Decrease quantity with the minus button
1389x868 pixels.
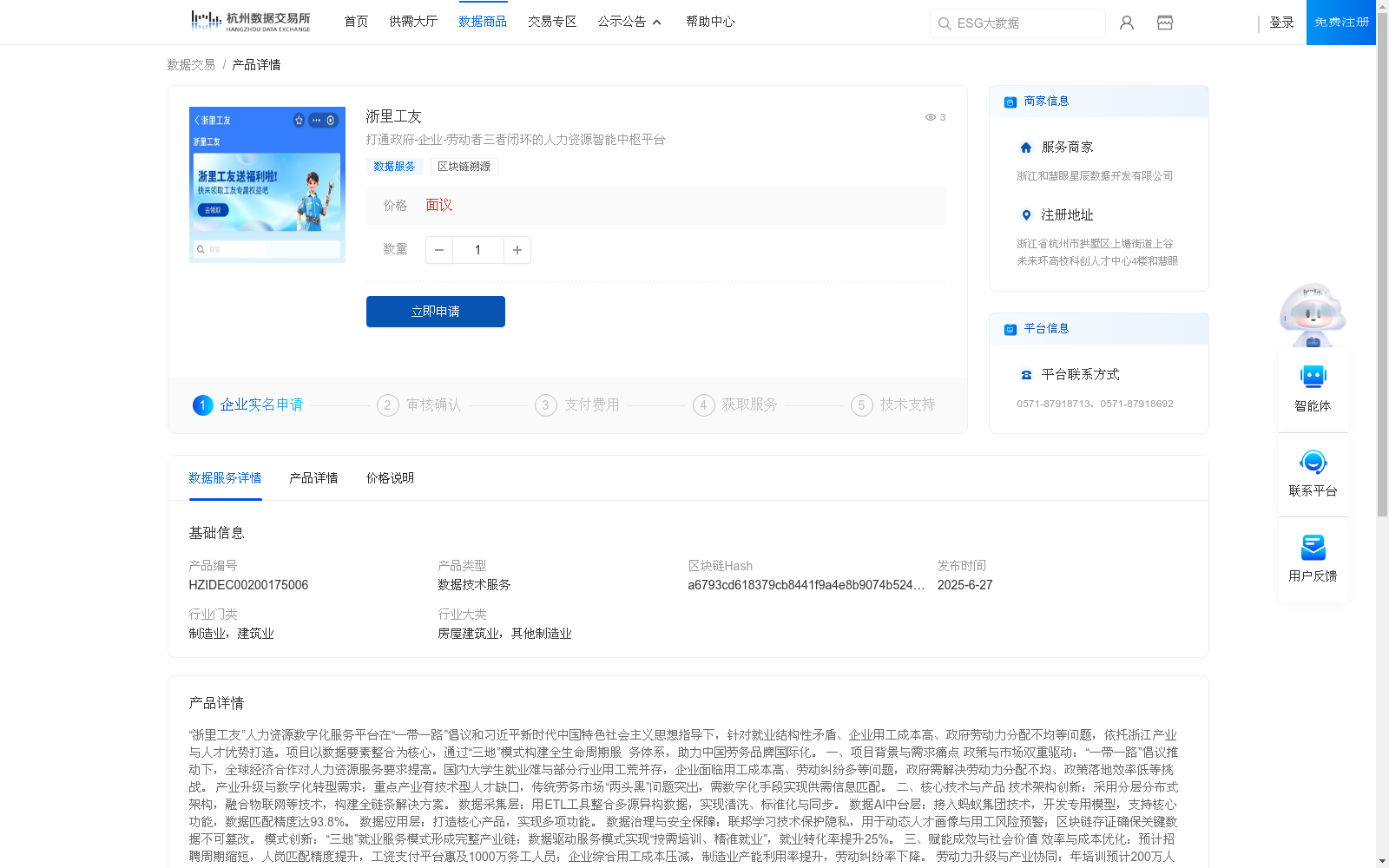pyautogui.click(x=439, y=250)
